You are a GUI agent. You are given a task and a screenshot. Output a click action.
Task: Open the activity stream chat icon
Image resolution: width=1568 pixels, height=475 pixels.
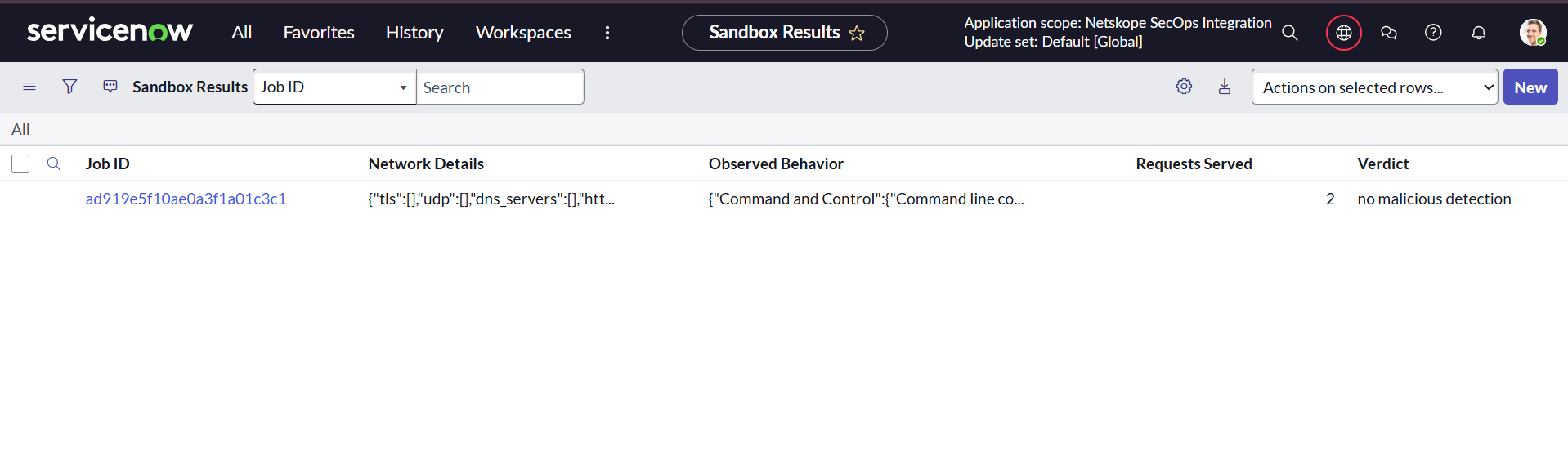(110, 87)
